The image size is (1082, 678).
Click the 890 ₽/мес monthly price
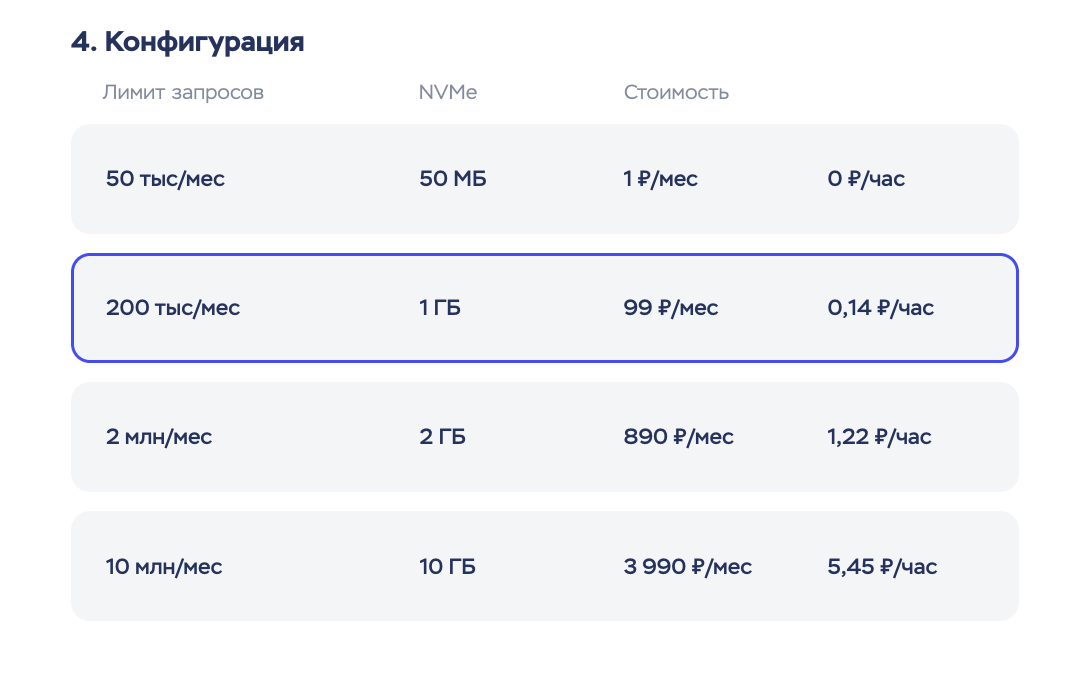[678, 437]
